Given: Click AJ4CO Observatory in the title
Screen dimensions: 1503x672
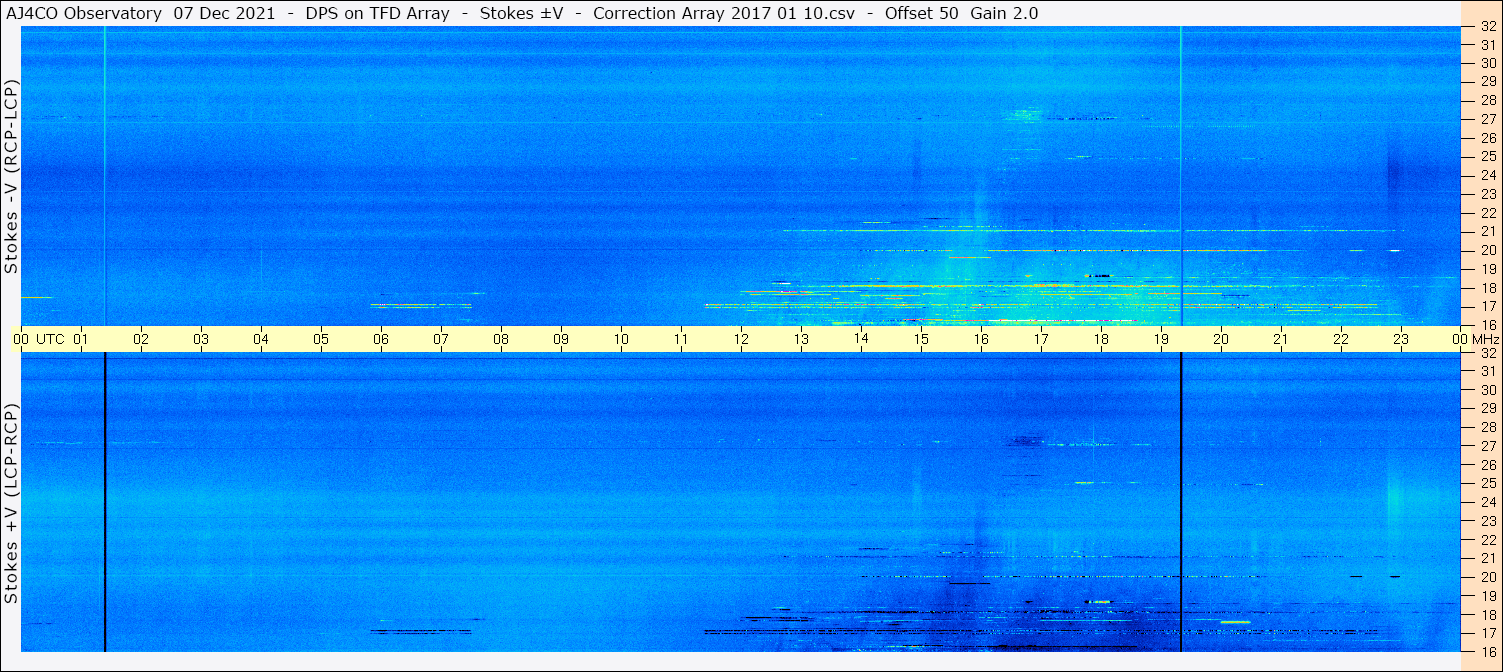Looking at the screenshot, I should click(x=83, y=13).
